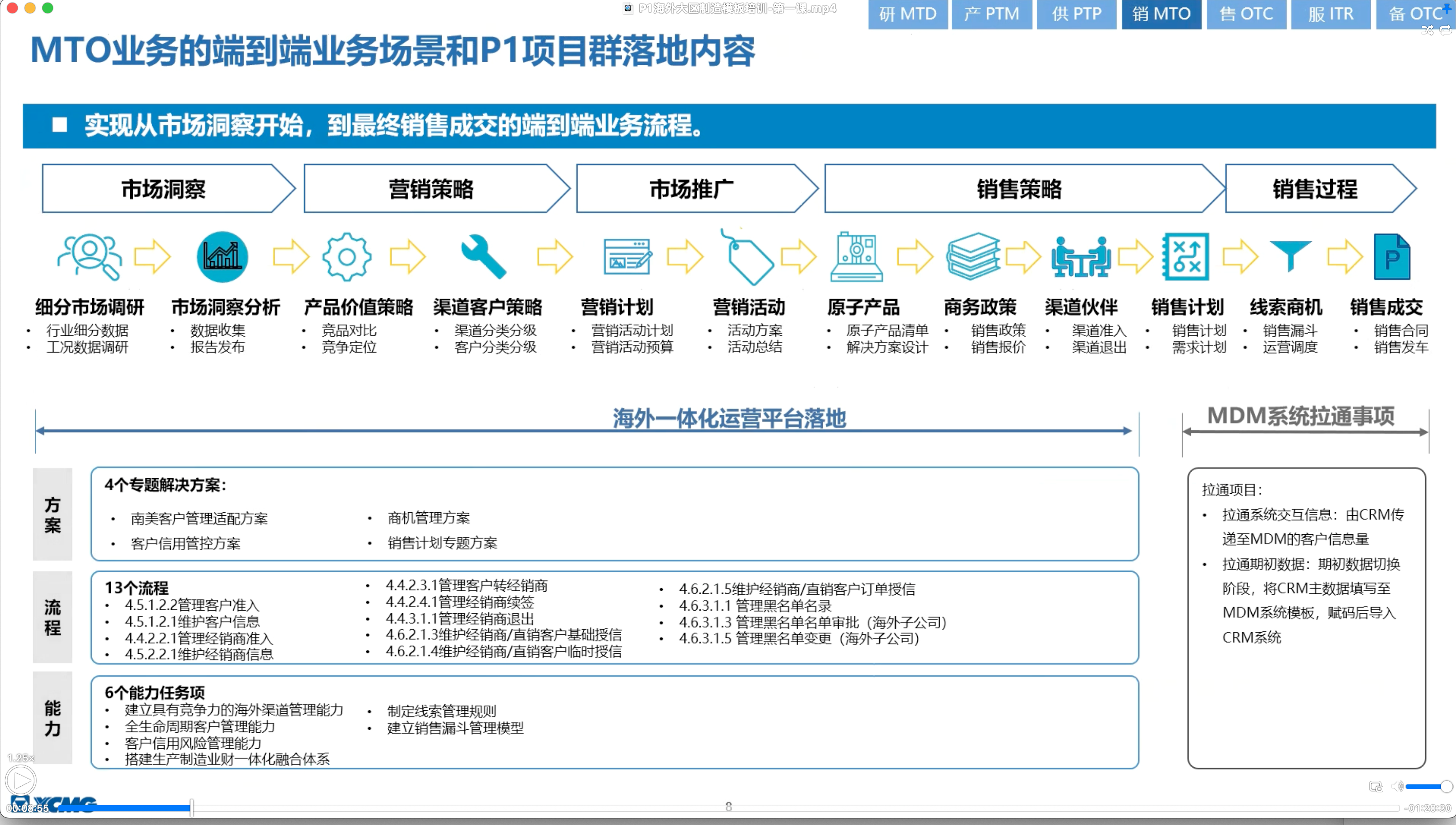Click the 市场洞察分析 chart icon
Viewport: 1456px width, 825px height.
pyautogui.click(x=222, y=257)
